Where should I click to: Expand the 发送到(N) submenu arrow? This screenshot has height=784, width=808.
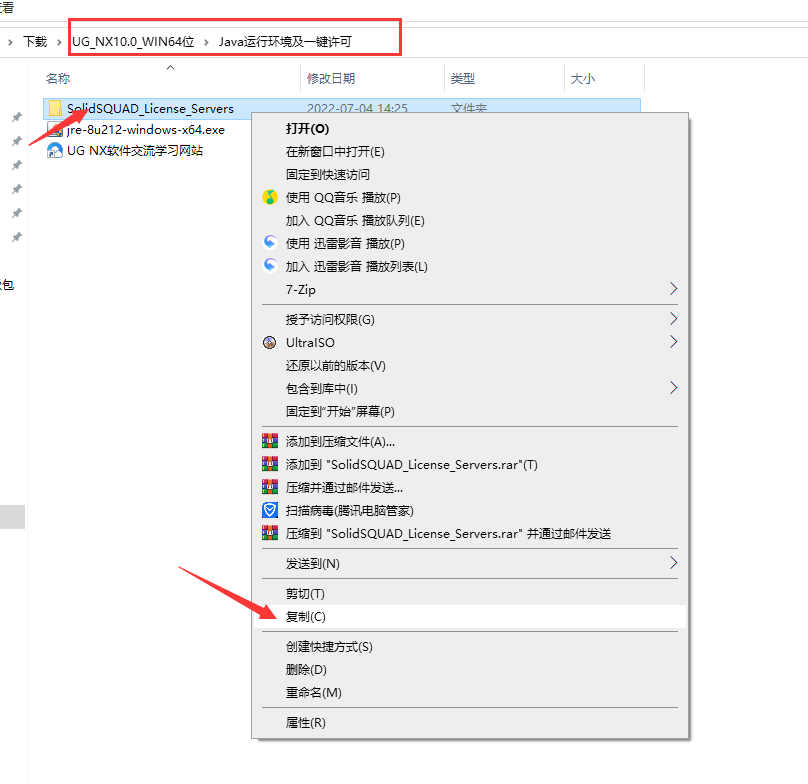pyautogui.click(x=673, y=563)
